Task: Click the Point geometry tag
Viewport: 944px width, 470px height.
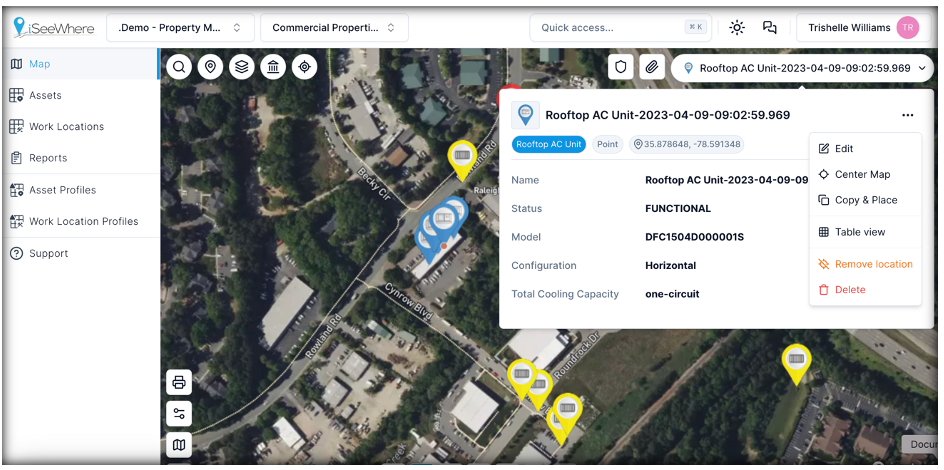Action: click(607, 144)
